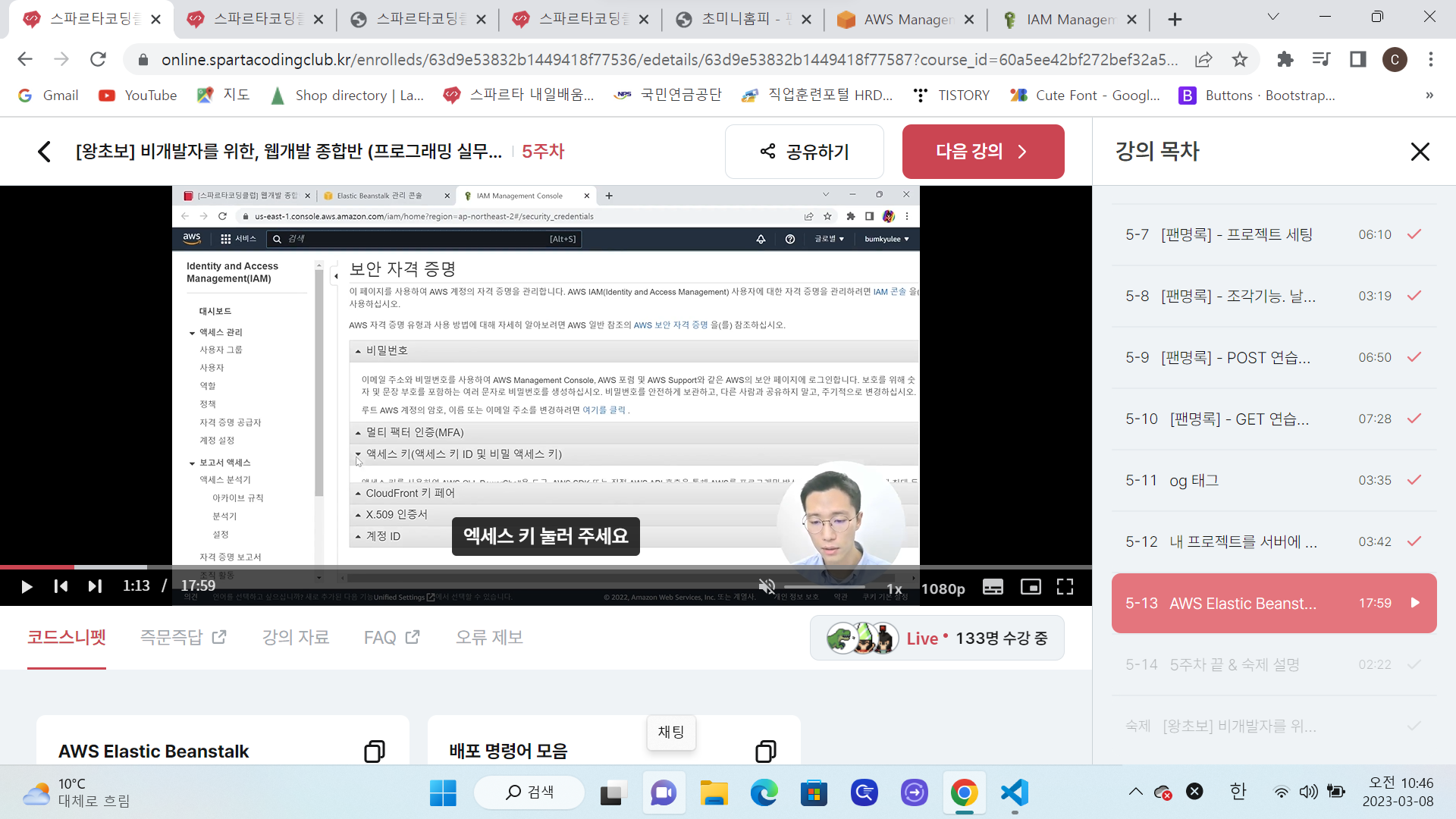The image size is (1456, 819).
Task: Reload the browser page
Action: pyautogui.click(x=98, y=59)
